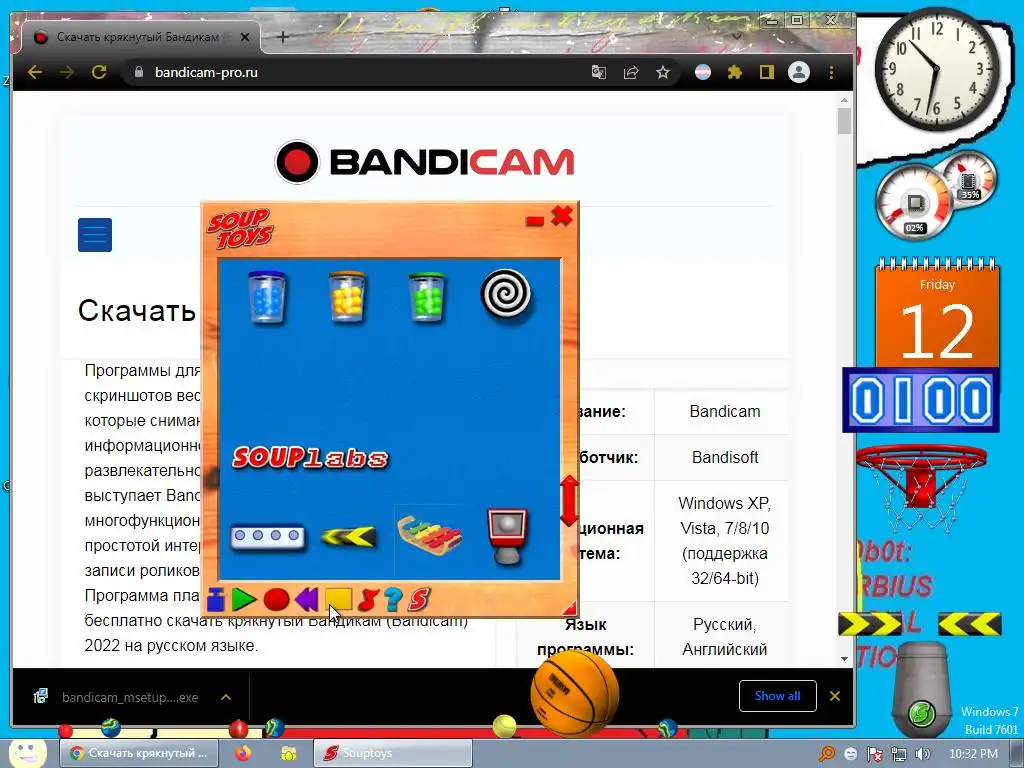The height and width of the screenshot is (768, 1024).
Task: Reload the bandicam-pro.ru page
Action: point(99,72)
